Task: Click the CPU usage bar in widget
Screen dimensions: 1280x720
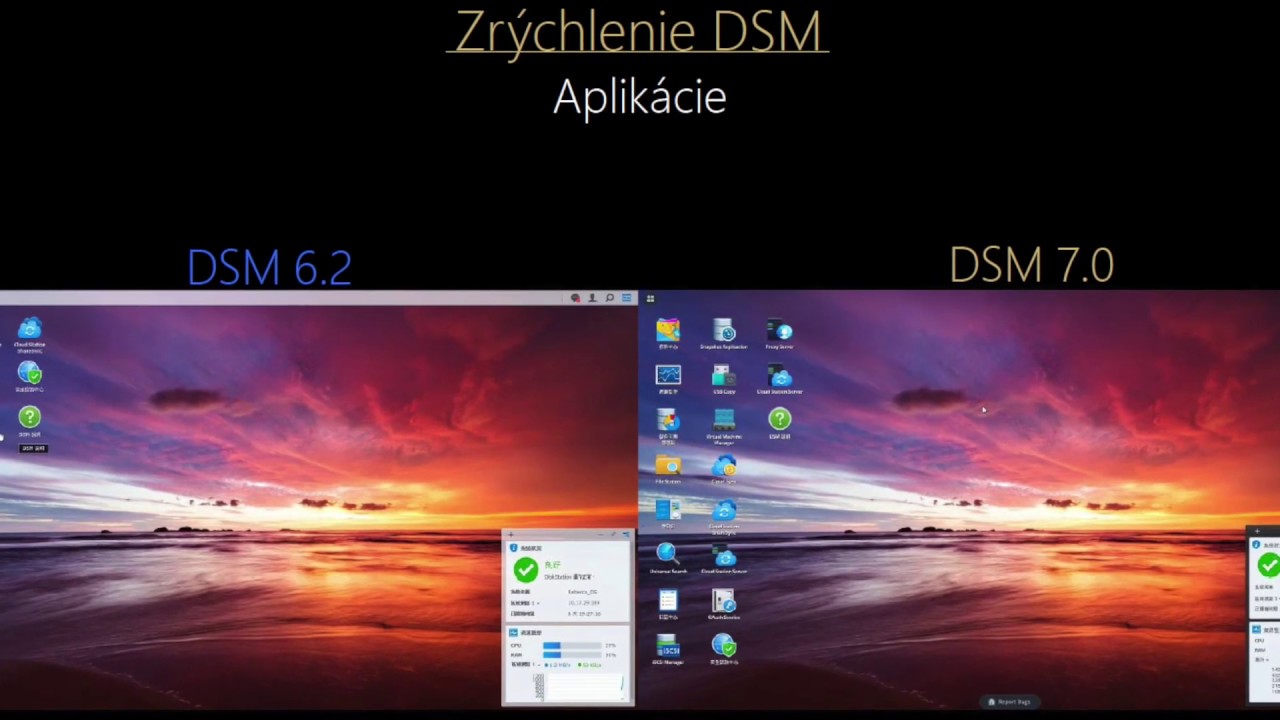Action: (x=572, y=646)
